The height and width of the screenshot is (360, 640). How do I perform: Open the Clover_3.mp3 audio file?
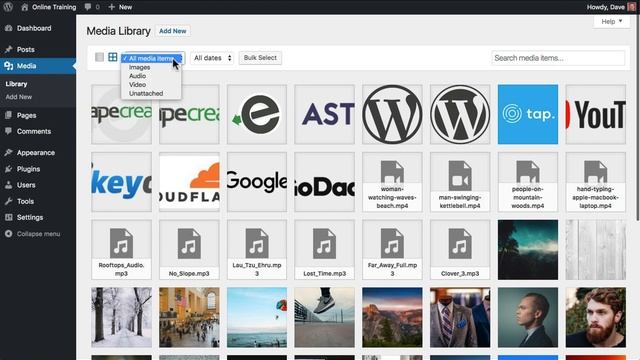point(460,250)
